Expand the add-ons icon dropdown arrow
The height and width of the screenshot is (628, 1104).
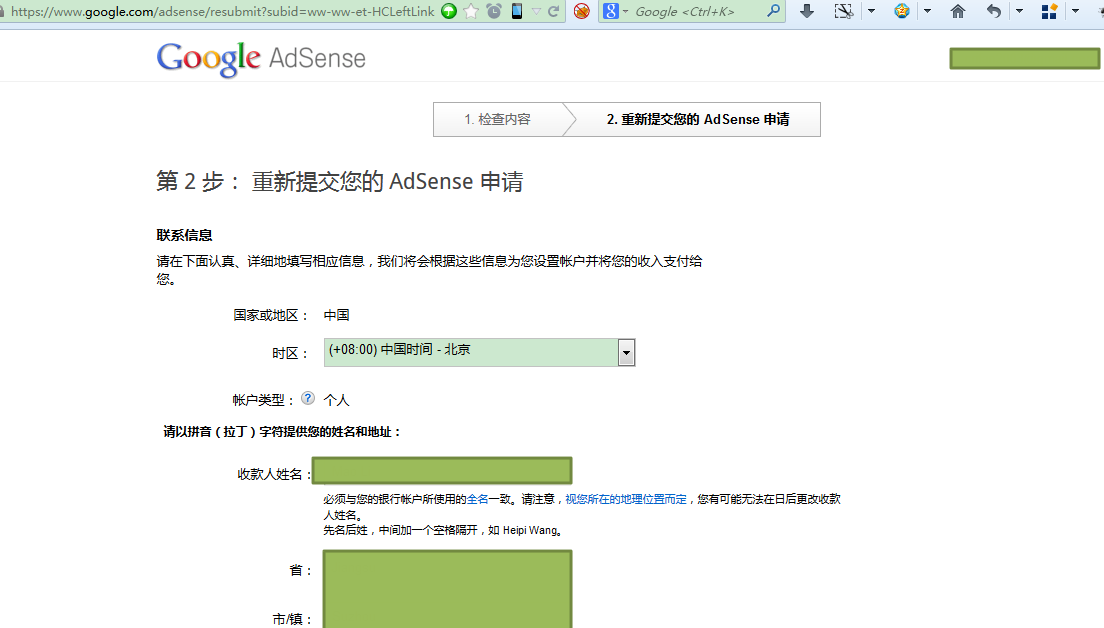[1075, 11]
